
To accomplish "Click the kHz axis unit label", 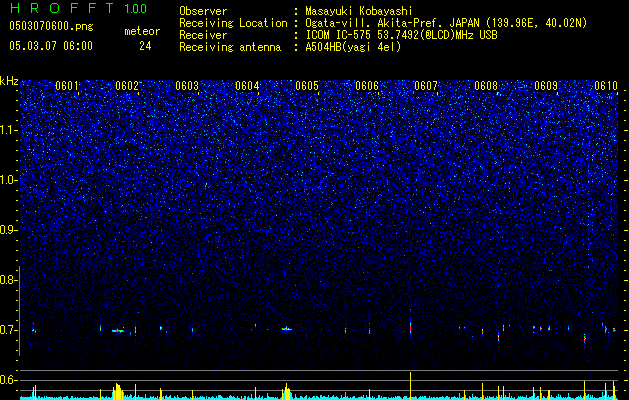I will pyautogui.click(x=9, y=81).
